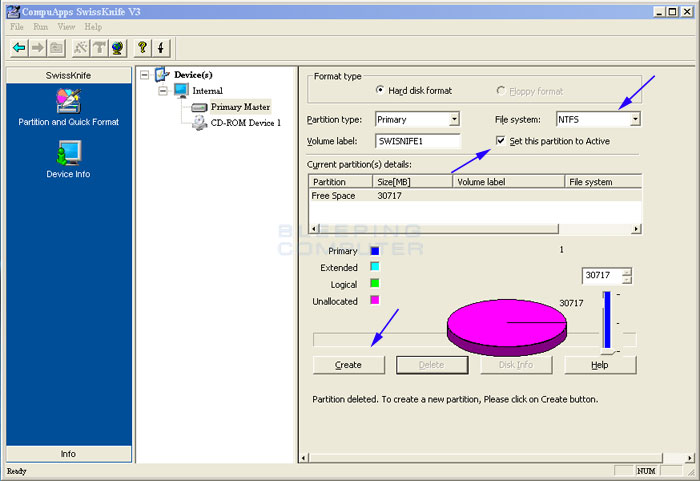Viewport: 700px width, 481px height.
Task: Select the Info sidebar tab
Action: click(x=68, y=454)
